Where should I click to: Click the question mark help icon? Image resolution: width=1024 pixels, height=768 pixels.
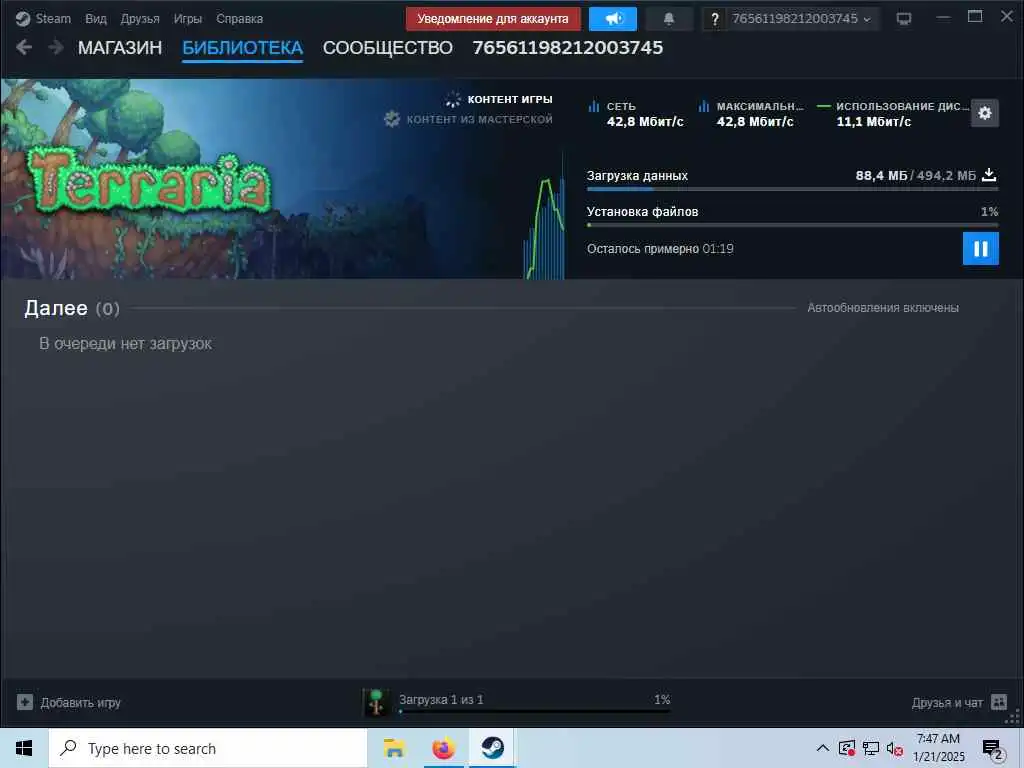[x=714, y=19]
